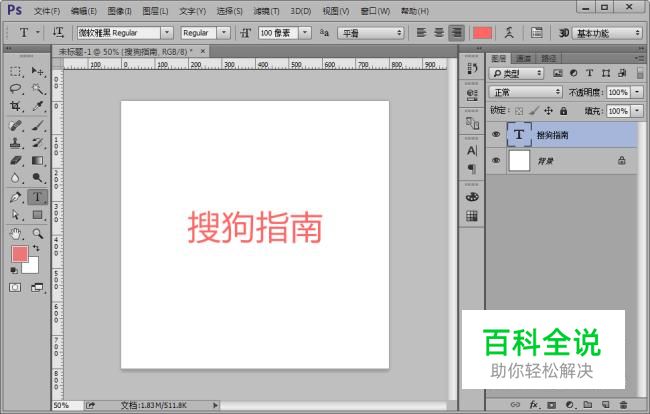Delete layer with trash icon
The width and height of the screenshot is (650, 414).
623,404
